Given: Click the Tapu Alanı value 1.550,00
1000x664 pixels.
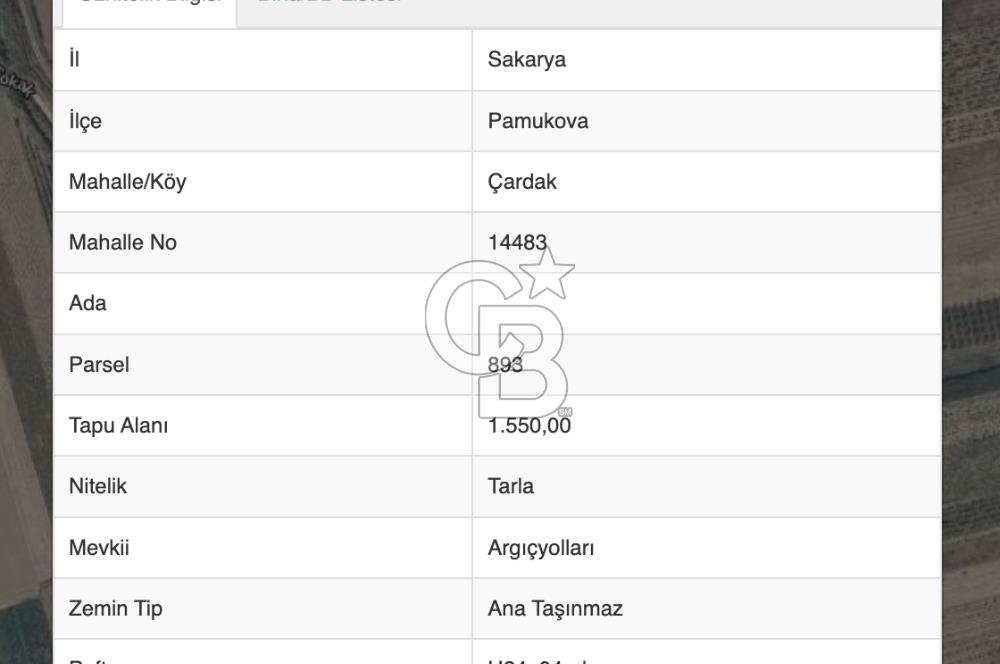Looking at the screenshot, I should coord(529,426).
